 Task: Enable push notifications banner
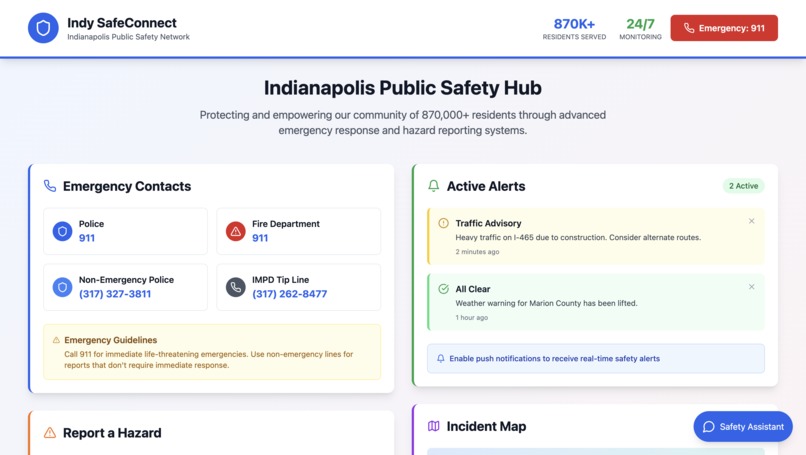point(596,358)
